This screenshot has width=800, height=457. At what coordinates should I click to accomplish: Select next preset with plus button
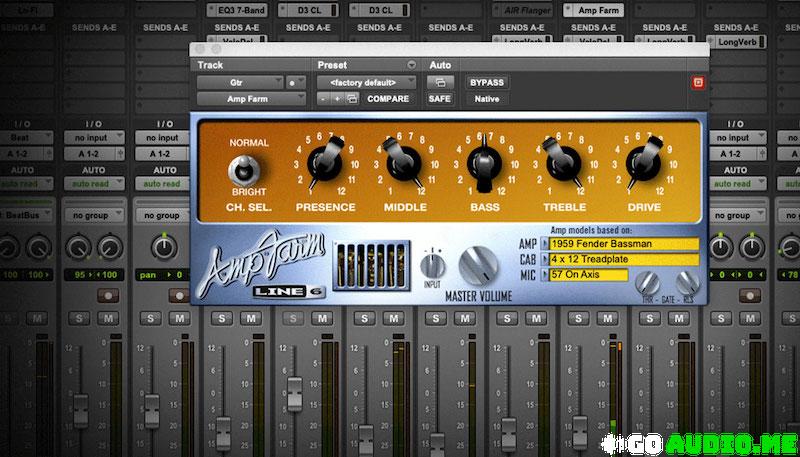(337, 99)
